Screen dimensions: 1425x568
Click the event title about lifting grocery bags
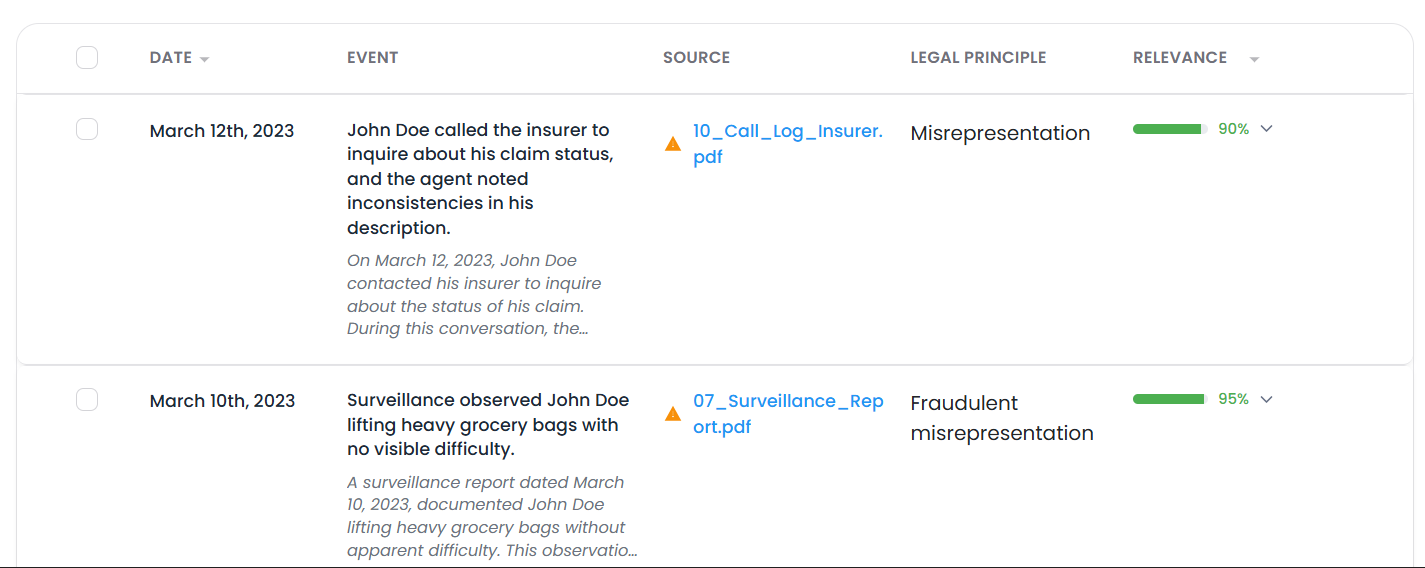[487, 425]
